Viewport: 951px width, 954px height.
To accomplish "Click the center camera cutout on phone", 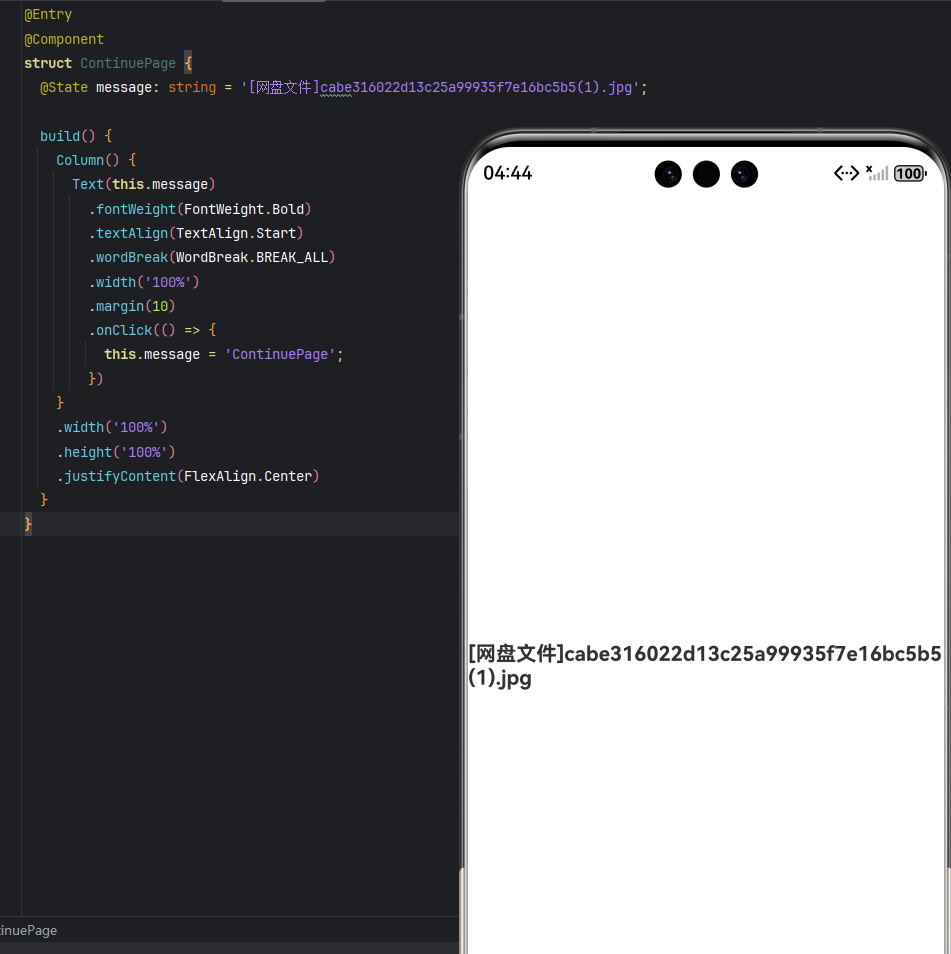I will pyautogui.click(x=706, y=174).
